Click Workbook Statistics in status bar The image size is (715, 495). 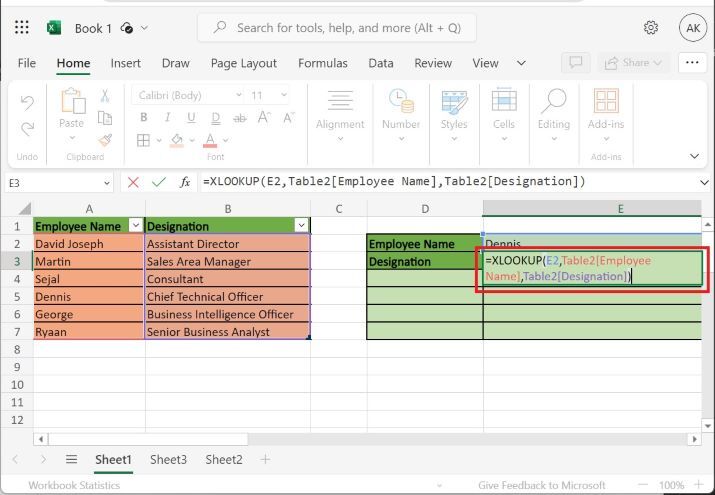74,485
